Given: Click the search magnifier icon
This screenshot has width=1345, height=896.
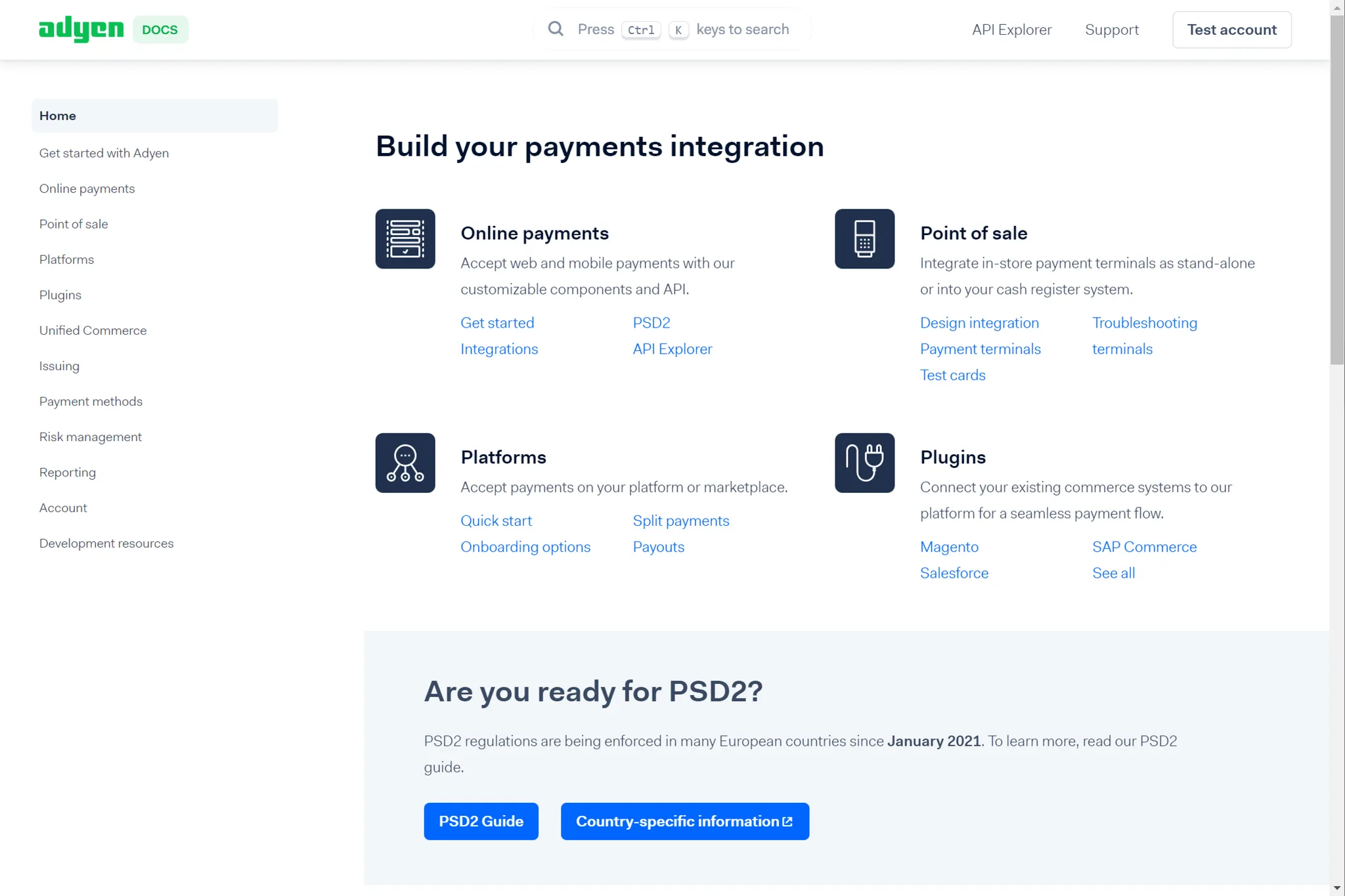Looking at the screenshot, I should coord(555,29).
